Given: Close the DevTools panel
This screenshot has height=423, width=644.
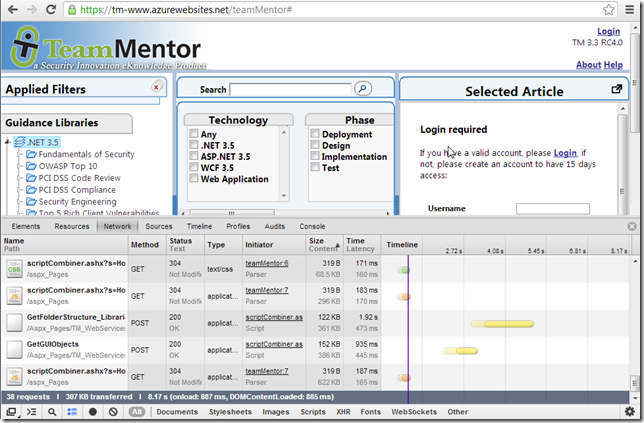Looking at the screenshot, I should pos(632,226).
